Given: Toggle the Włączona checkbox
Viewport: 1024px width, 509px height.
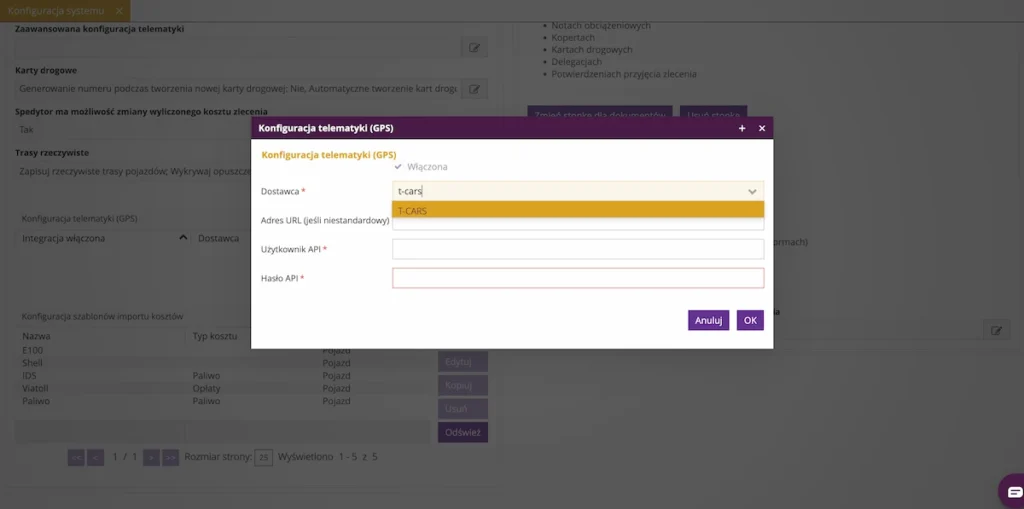Looking at the screenshot, I should tap(398, 167).
